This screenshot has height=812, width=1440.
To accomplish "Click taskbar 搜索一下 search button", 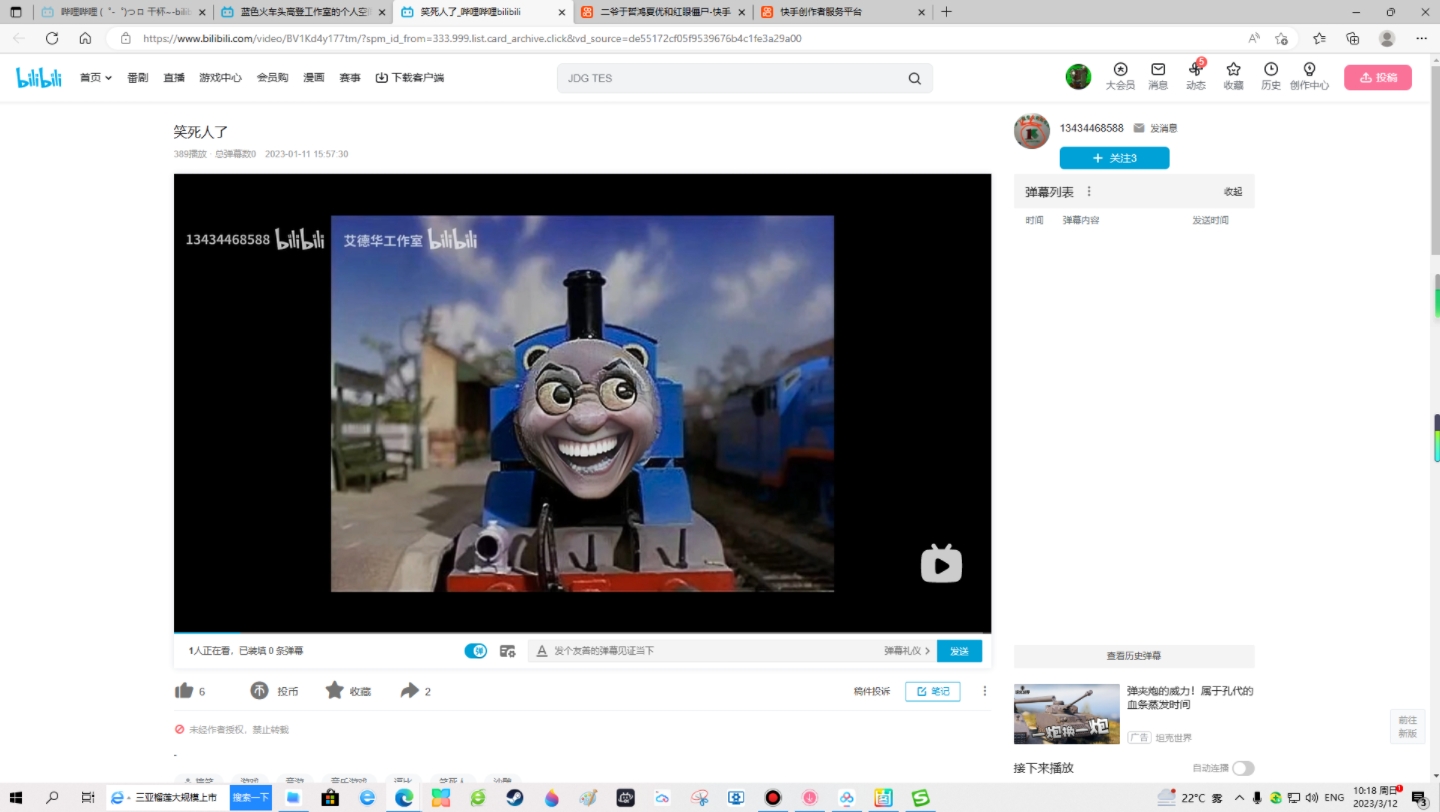I will (x=251, y=797).
